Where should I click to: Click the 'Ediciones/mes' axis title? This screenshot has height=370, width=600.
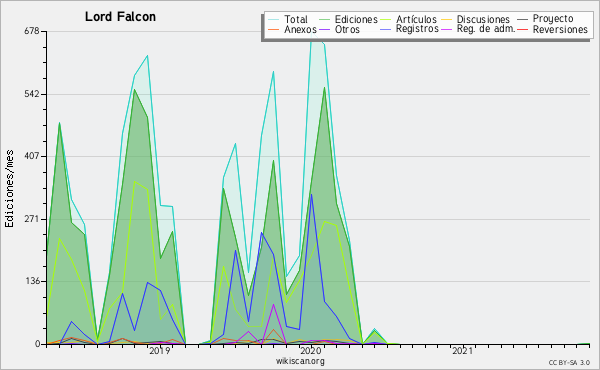click(x=9, y=189)
